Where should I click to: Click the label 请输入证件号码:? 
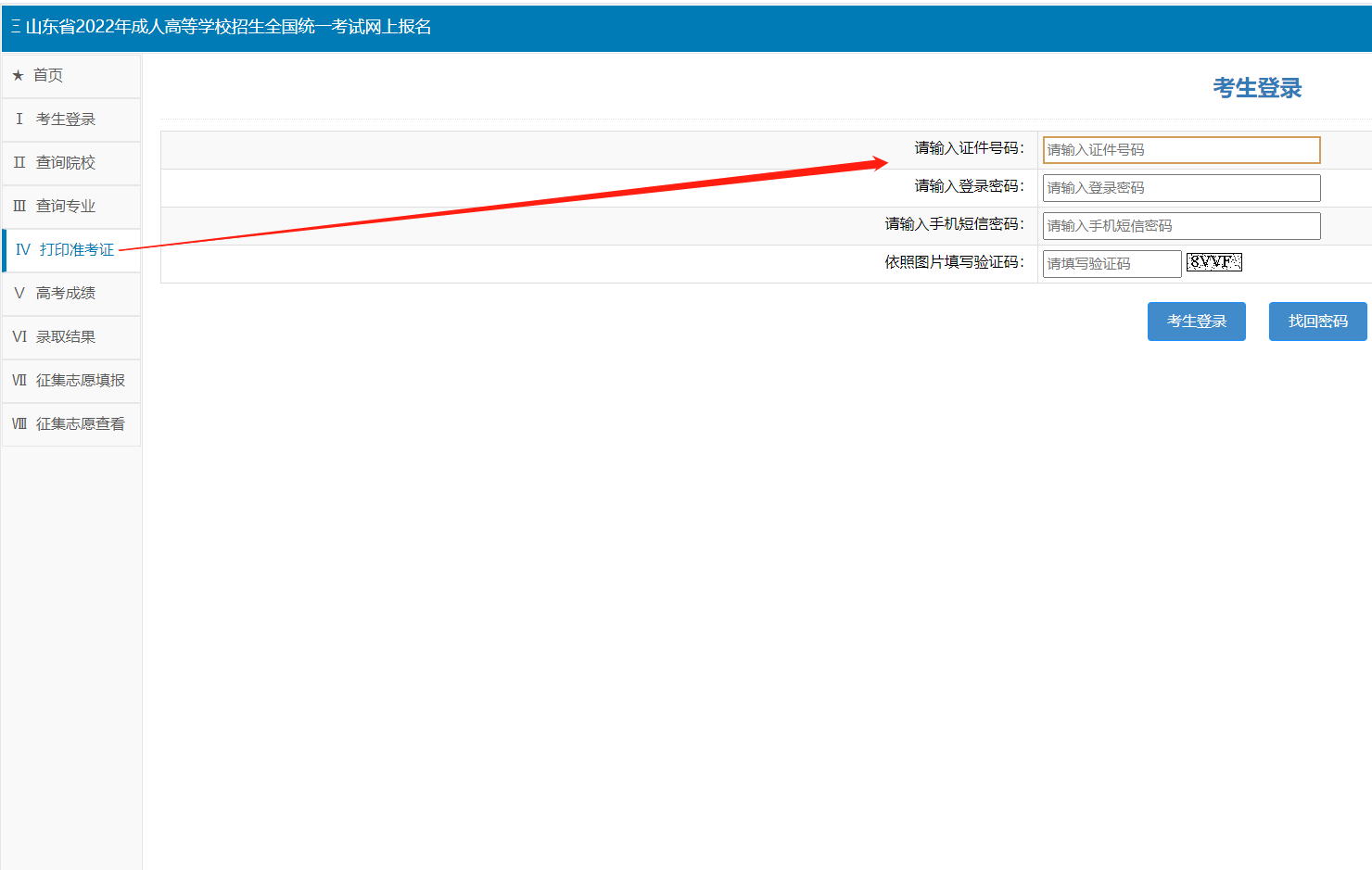(970, 148)
